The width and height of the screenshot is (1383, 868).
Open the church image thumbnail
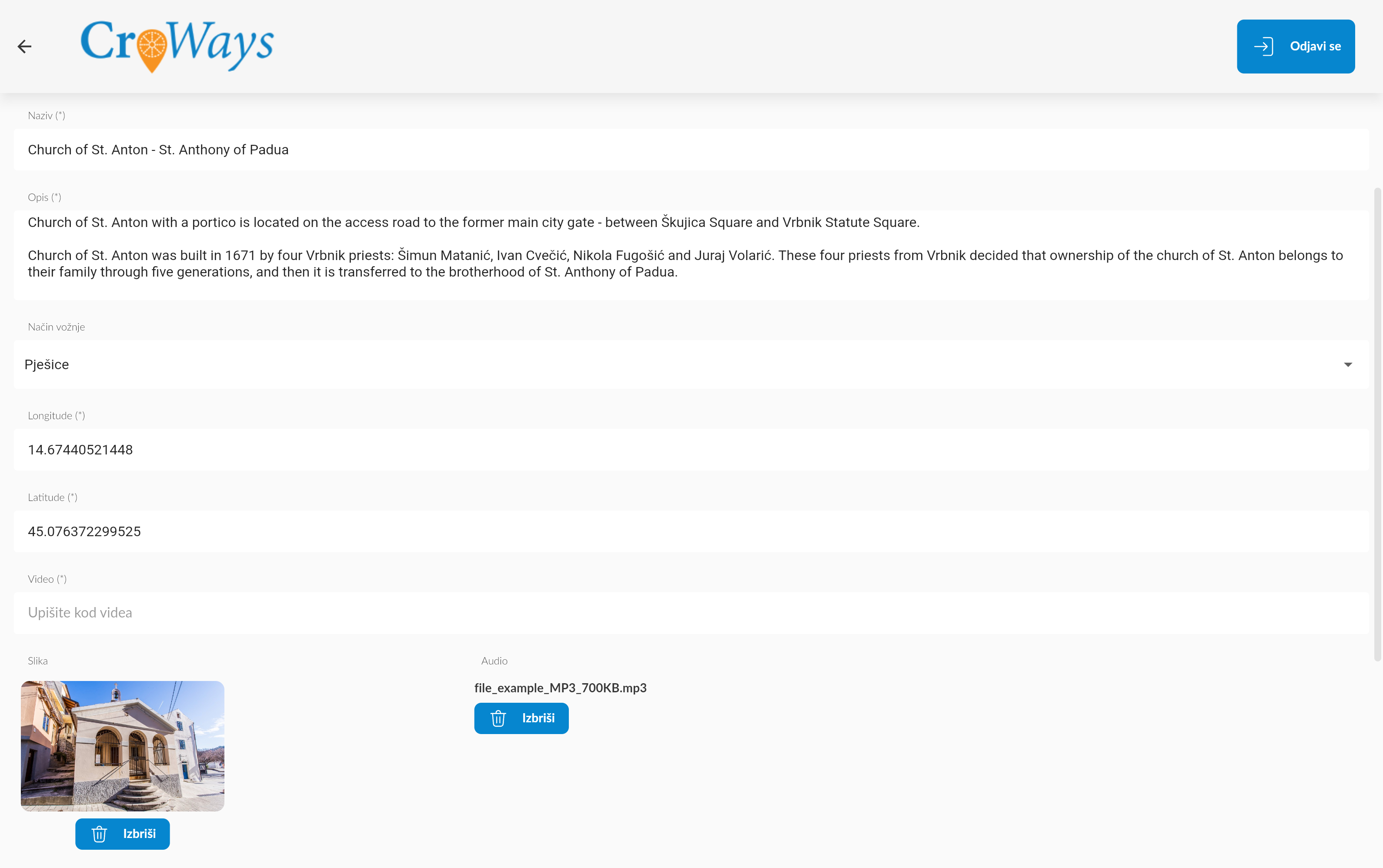pyautogui.click(x=122, y=746)
